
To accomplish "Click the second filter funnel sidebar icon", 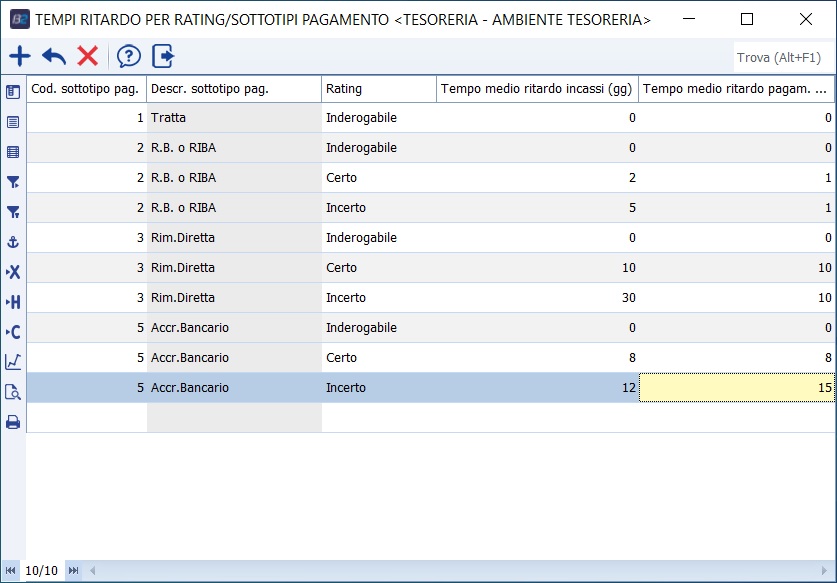I will pyautogui.click(x=13, y=212).
